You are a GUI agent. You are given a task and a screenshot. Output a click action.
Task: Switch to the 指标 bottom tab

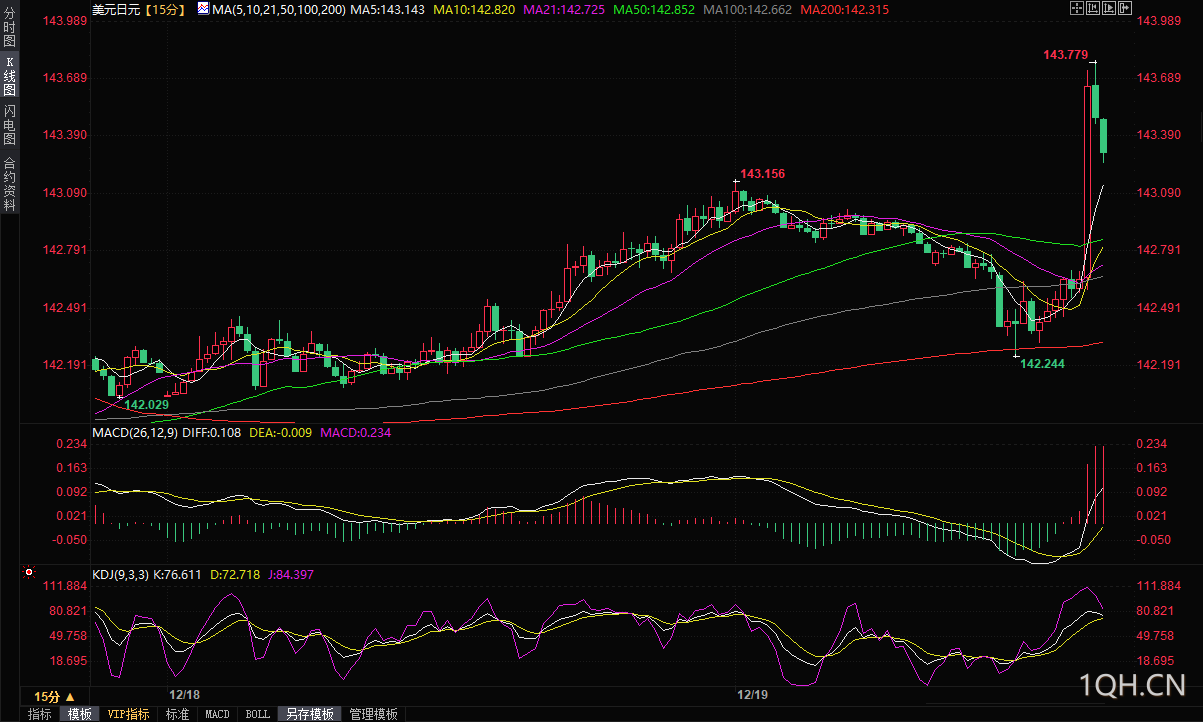[40, 714]
